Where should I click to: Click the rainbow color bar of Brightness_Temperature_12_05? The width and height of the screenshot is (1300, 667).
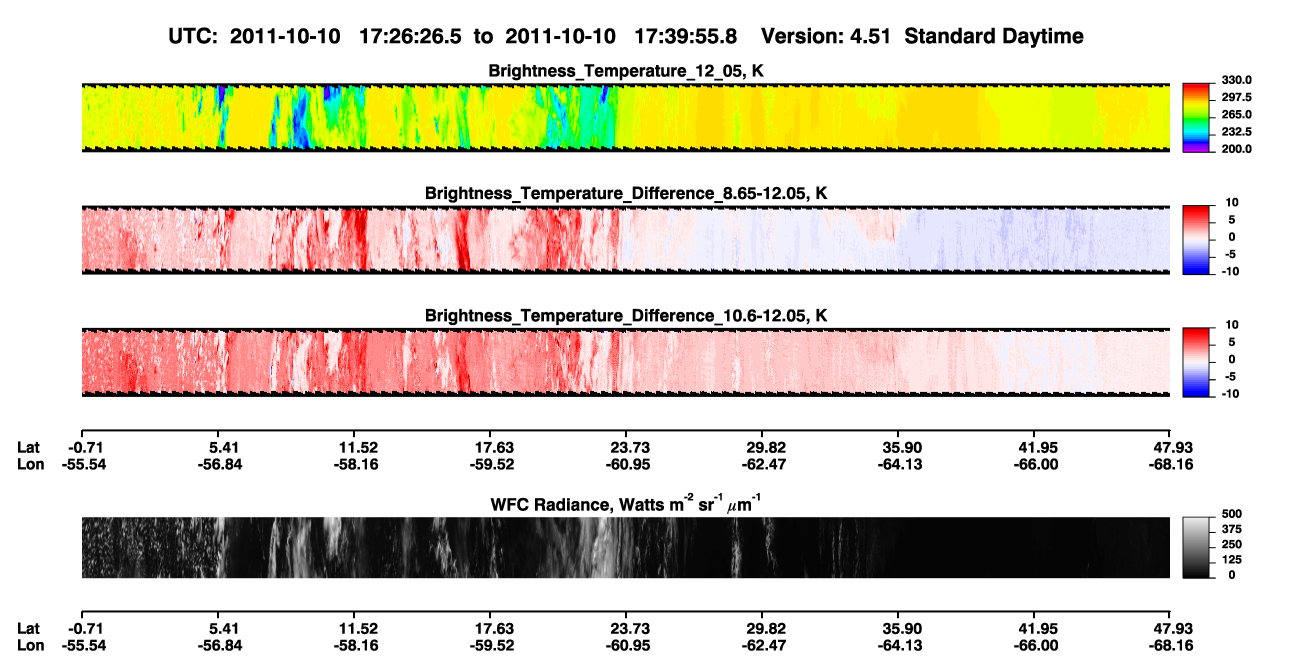[x=1195, y=117]
